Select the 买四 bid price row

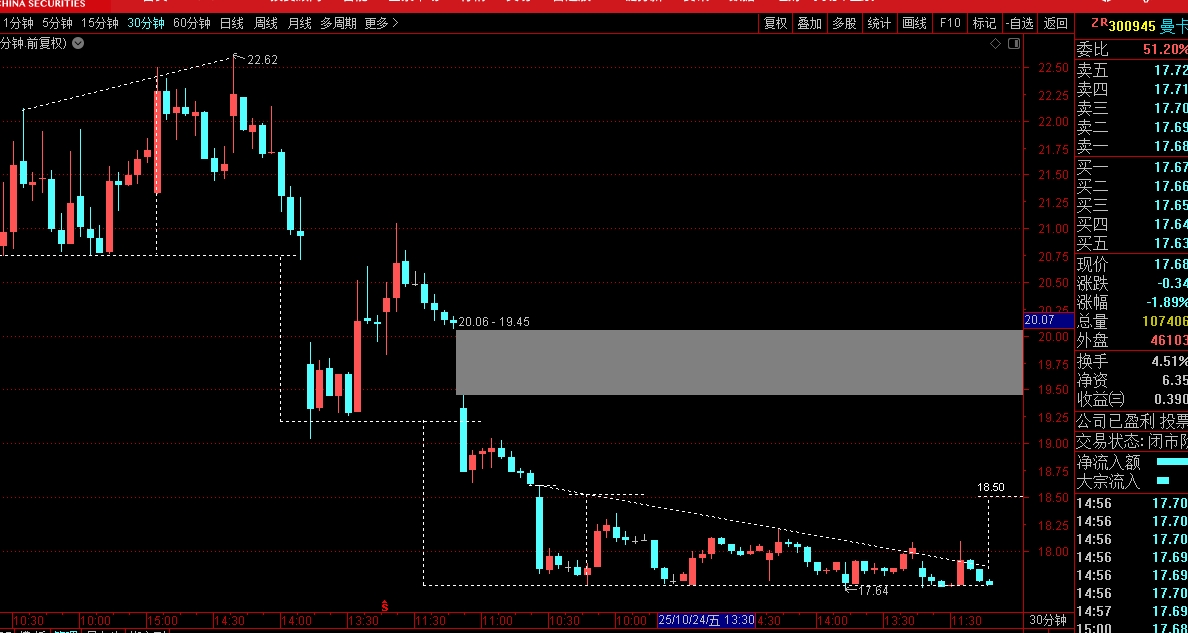[1132, 224]
